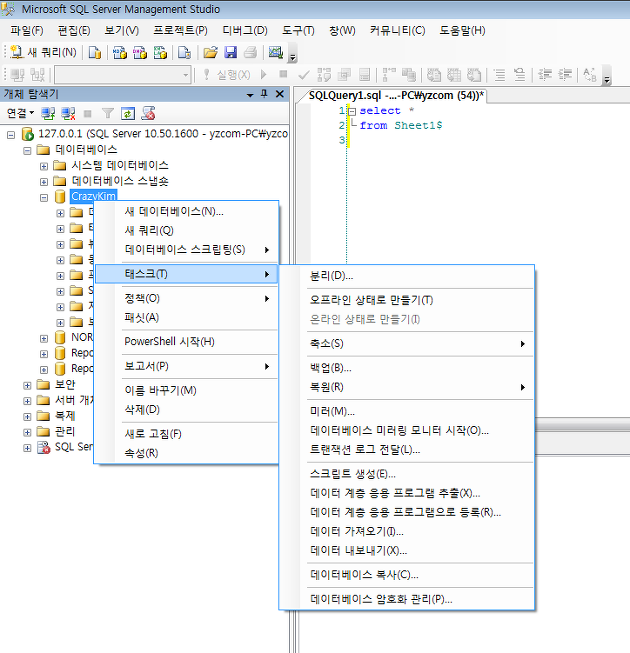Screen dimensions: 630x653
Task: Expand the 복제 folder
Action: pos(27,417)
